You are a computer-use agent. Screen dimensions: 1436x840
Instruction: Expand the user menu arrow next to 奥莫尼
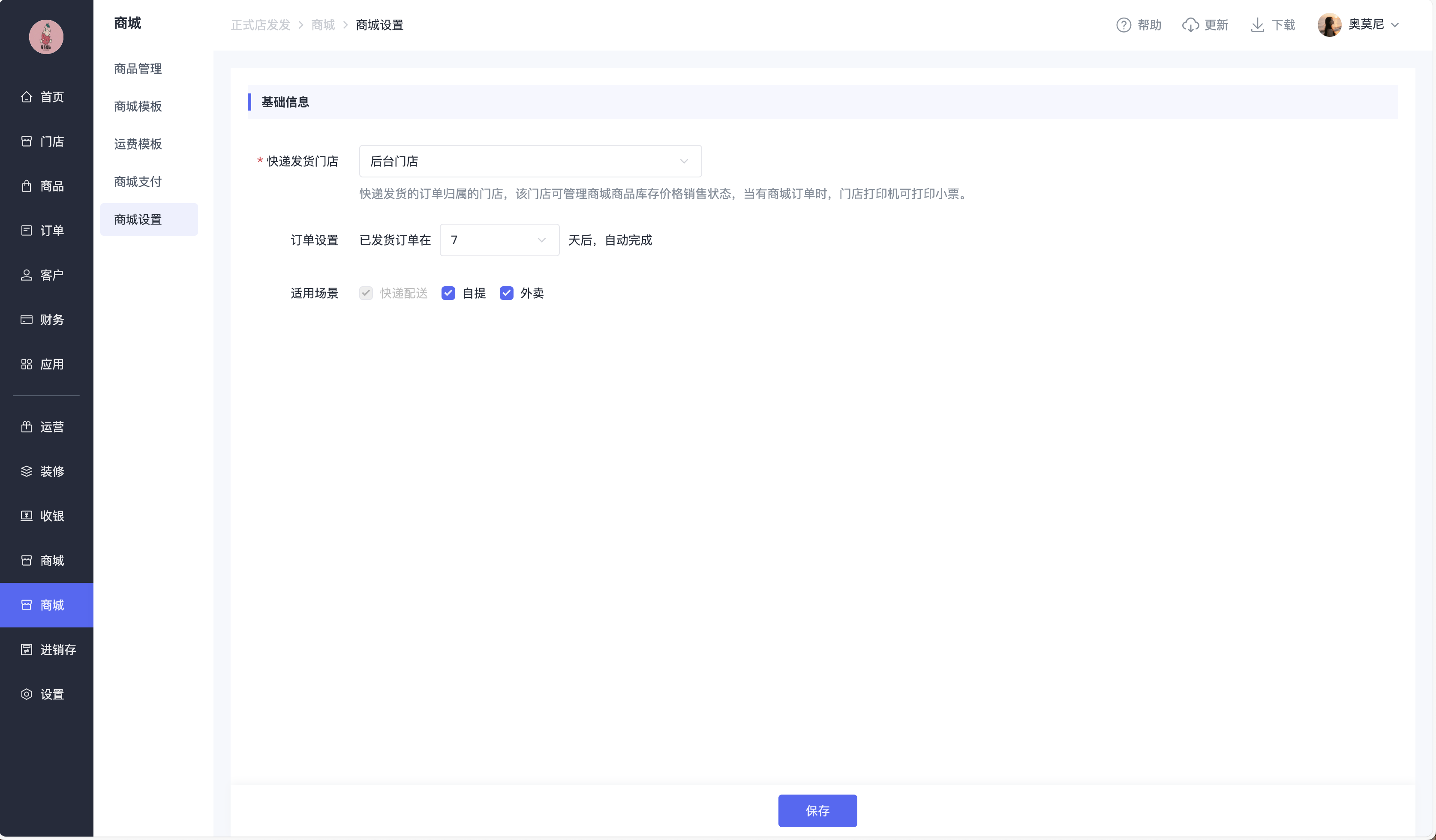point(1394,25)
